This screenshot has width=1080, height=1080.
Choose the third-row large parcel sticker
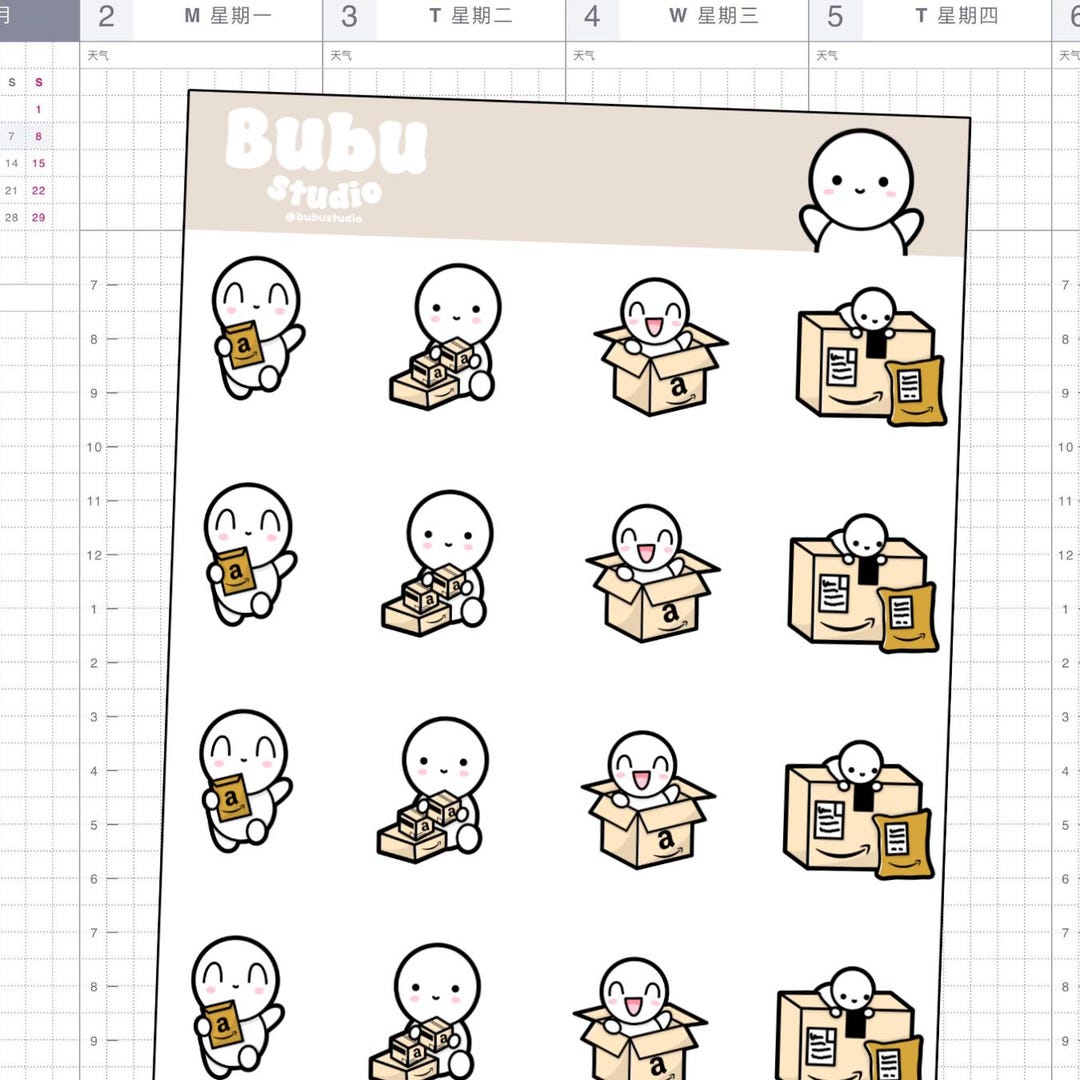coord(858,810)
